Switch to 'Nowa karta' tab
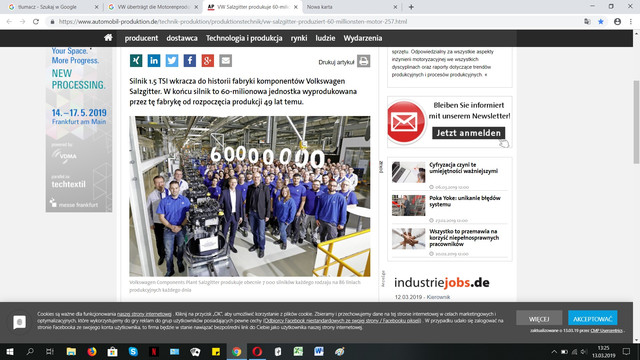640x360 pixels. [x=320, y=7]
